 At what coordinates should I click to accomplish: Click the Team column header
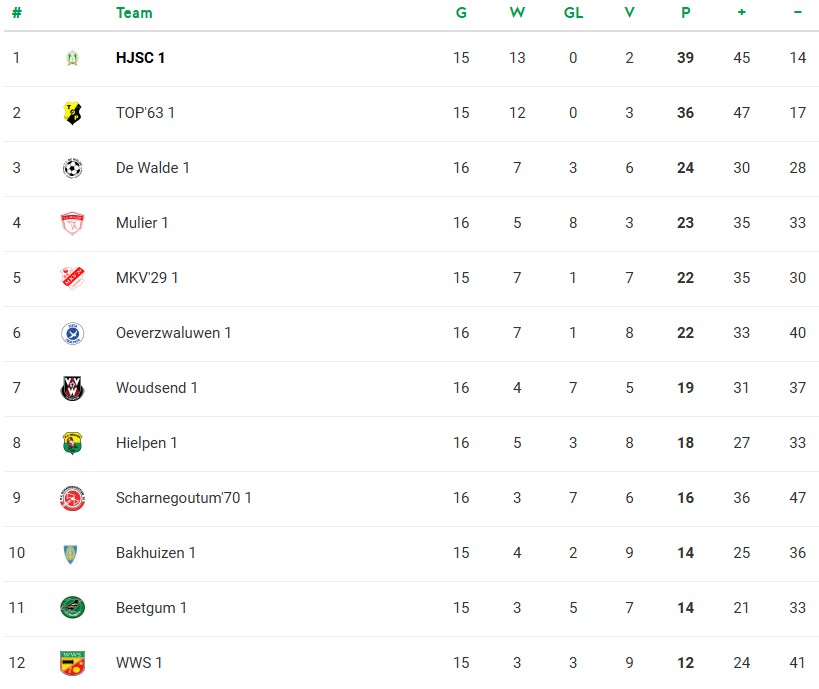[134, 13]
